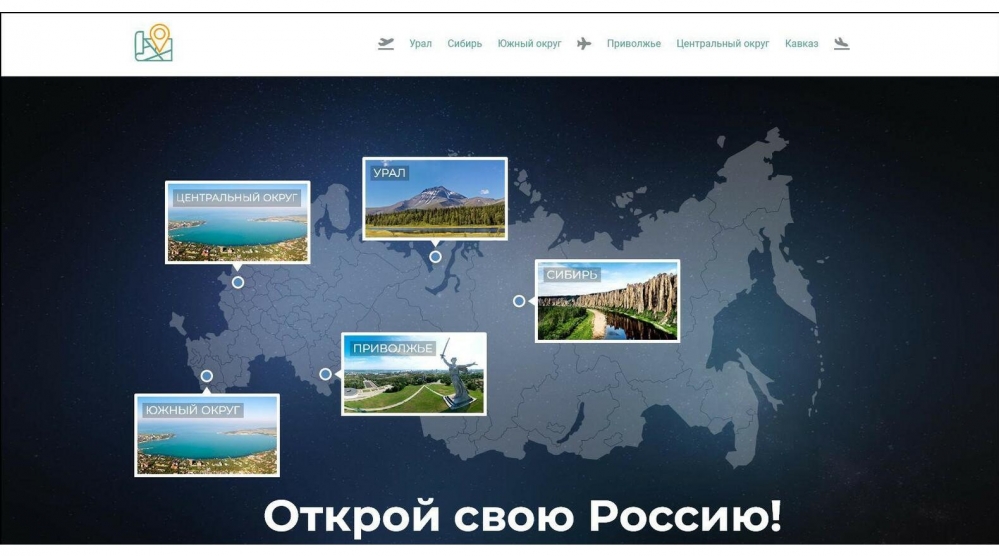Navigate to Кавказ menu item

801,43
